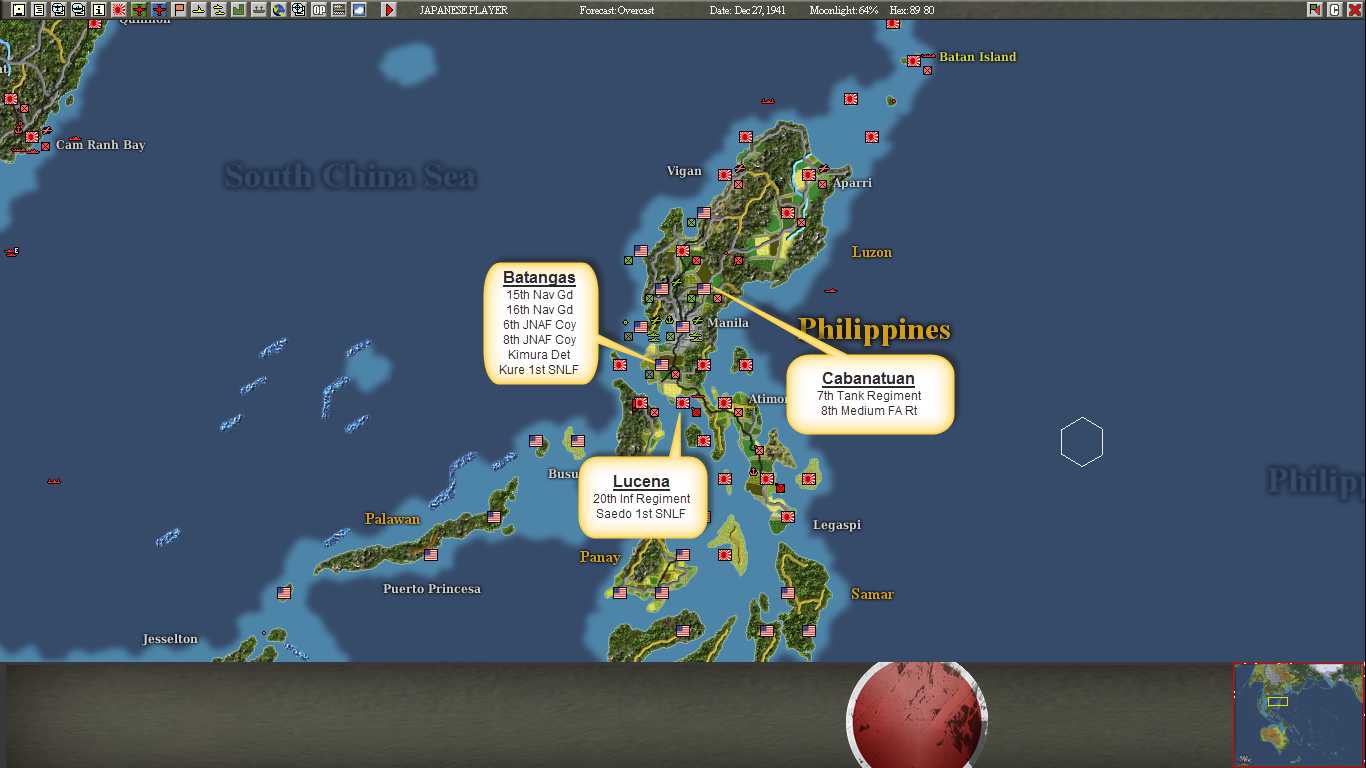Click the cloud weather icon
The height and width of the screenshot is (768, 1366).
pos(358,10)
